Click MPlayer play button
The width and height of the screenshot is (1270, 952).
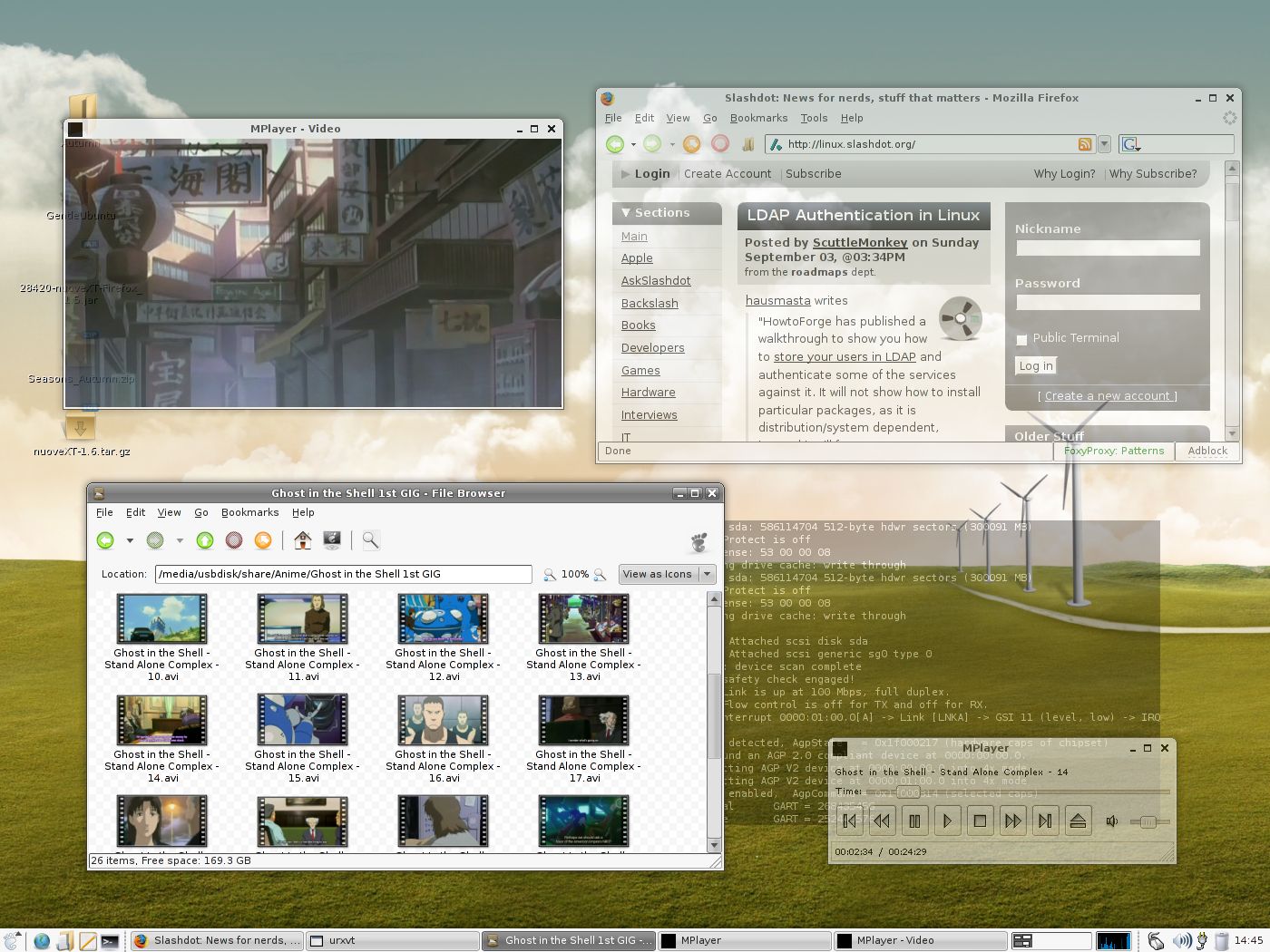click(x=947, y=821)
